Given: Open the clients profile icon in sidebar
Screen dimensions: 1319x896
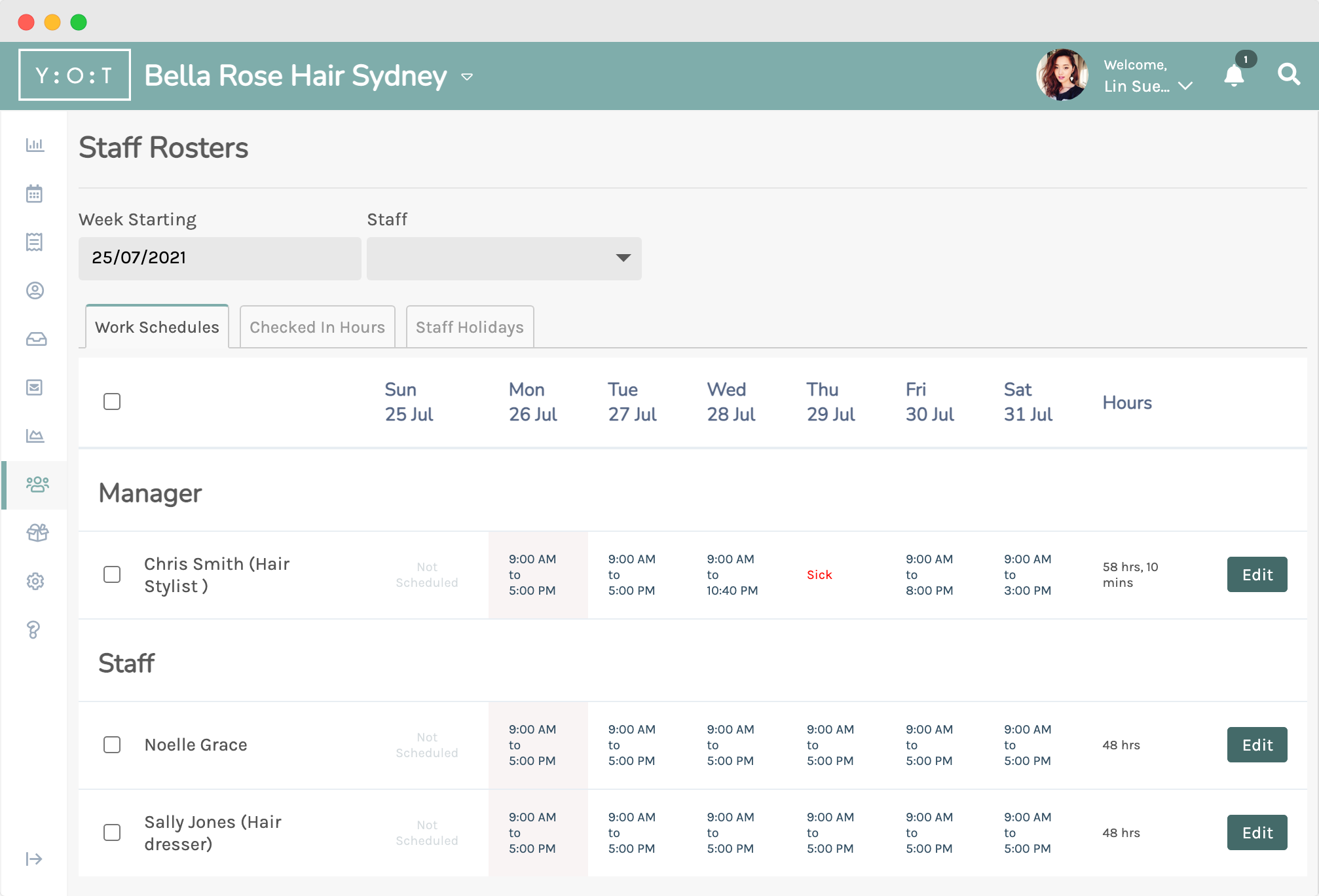Looking at the screenshot, I should (x=35, y=290).
